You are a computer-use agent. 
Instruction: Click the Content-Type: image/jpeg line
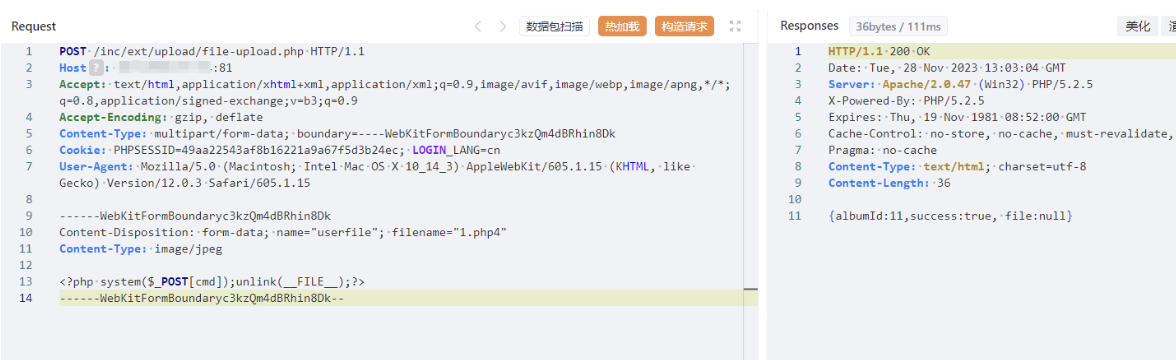point(141,249)
